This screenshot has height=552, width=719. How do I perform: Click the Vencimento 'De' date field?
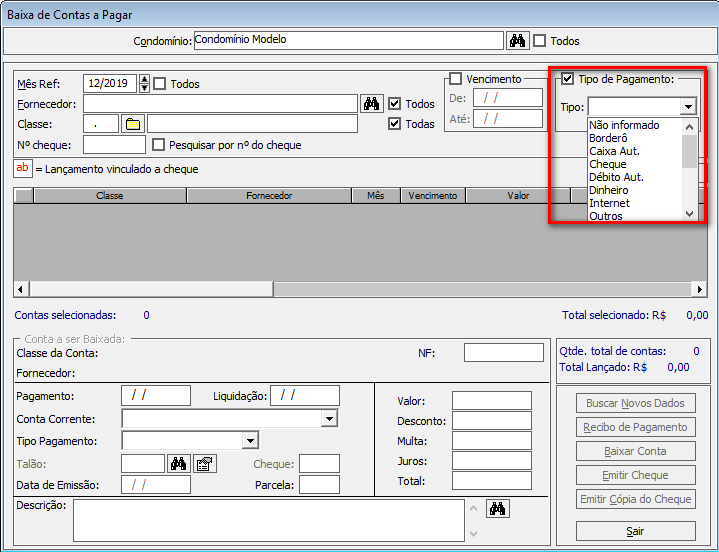(x=508, y=98)
